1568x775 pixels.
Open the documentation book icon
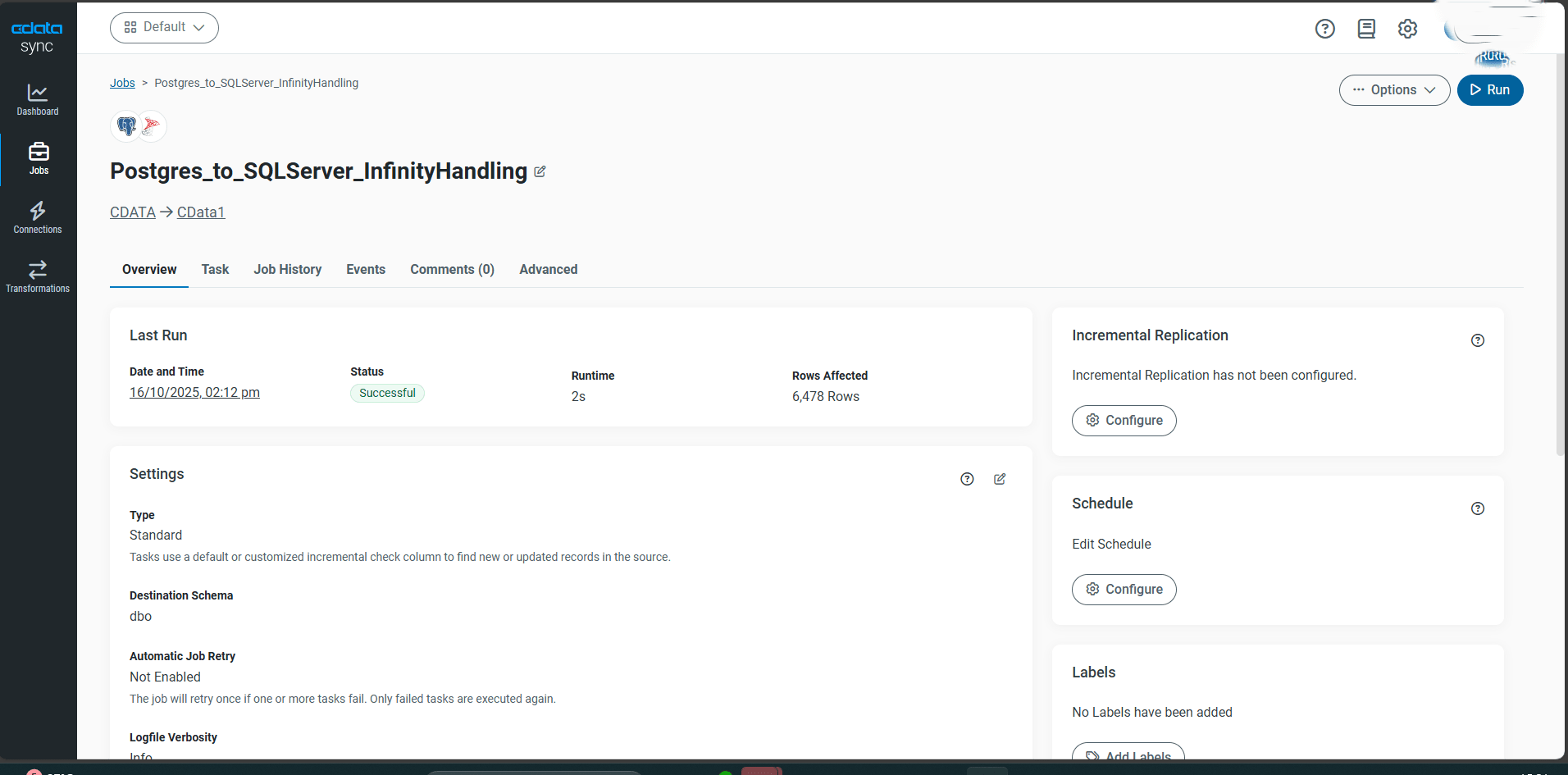coord(1366,29)
